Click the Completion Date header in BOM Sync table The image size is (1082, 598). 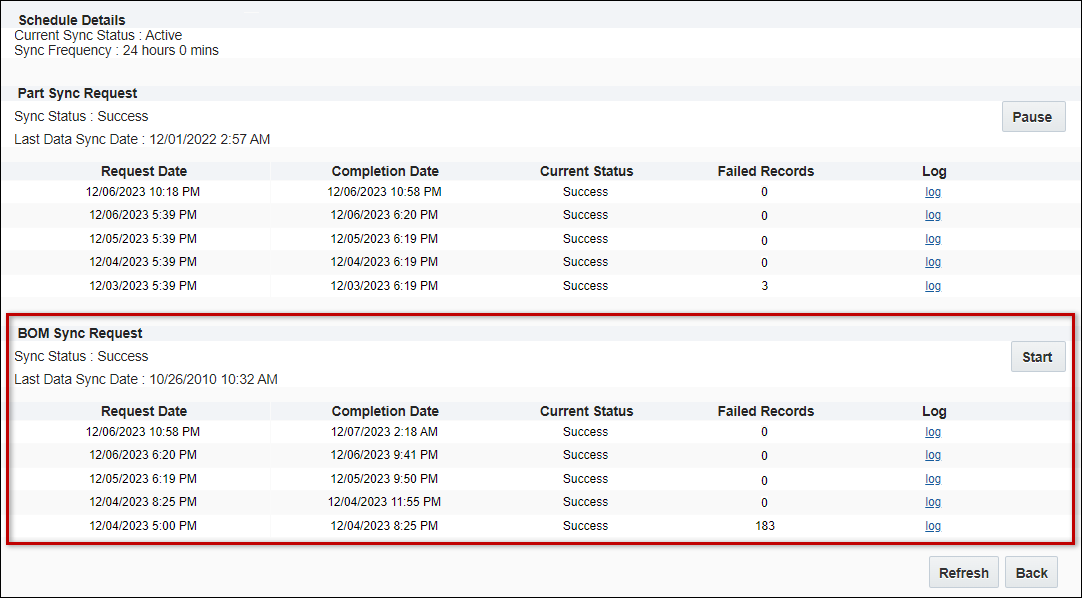[384, 411]
